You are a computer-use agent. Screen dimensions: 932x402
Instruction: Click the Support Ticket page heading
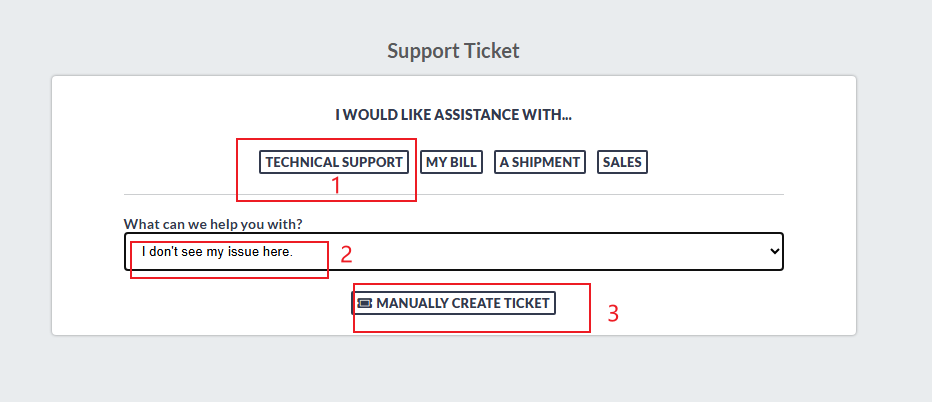[x=453, y=50]
